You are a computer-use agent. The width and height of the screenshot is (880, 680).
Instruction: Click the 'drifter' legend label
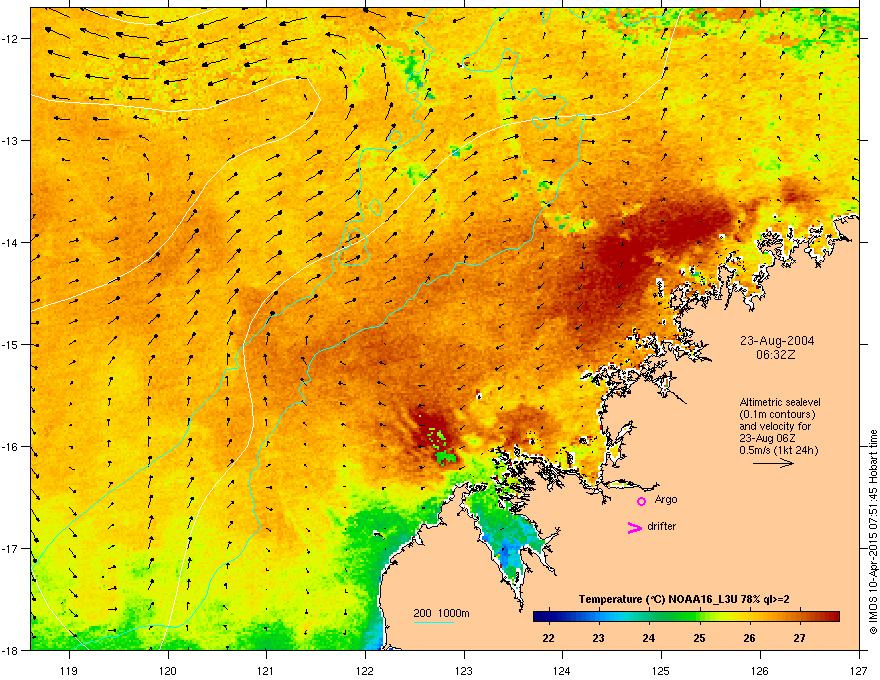[662, 526]
